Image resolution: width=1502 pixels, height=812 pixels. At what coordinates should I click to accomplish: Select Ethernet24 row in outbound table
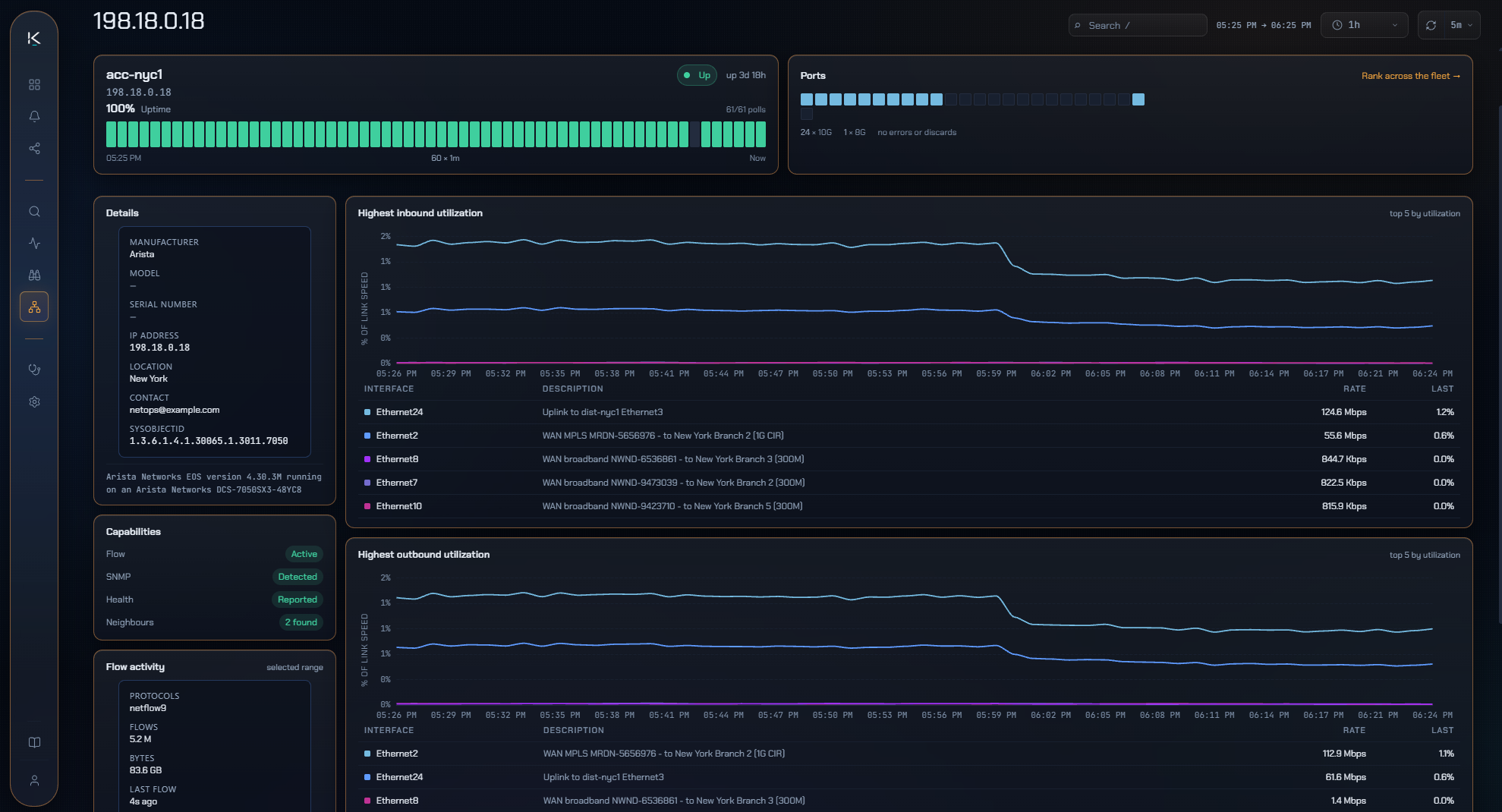(x=908, y=777)
